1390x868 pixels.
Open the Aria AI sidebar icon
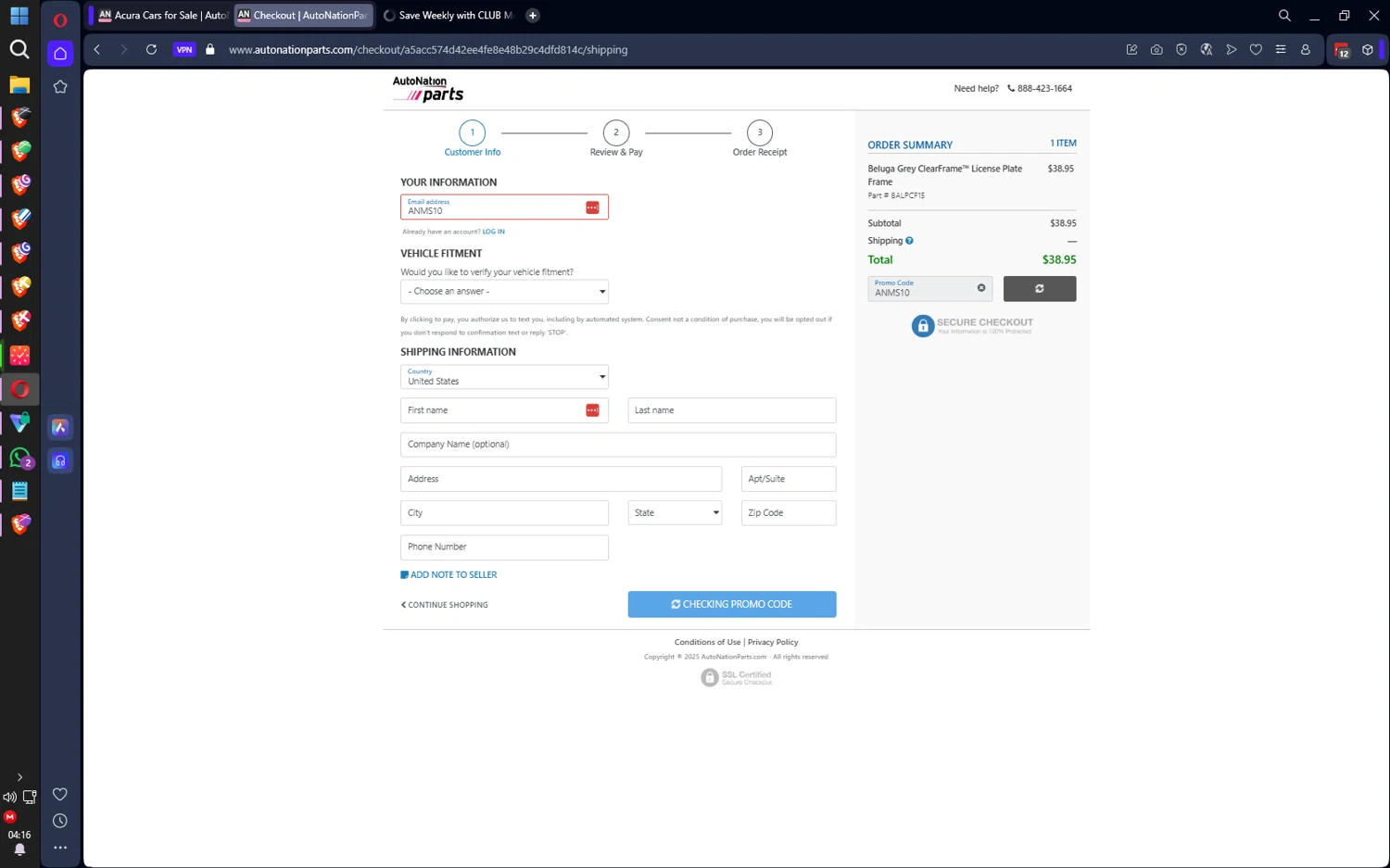pos(60,427)
